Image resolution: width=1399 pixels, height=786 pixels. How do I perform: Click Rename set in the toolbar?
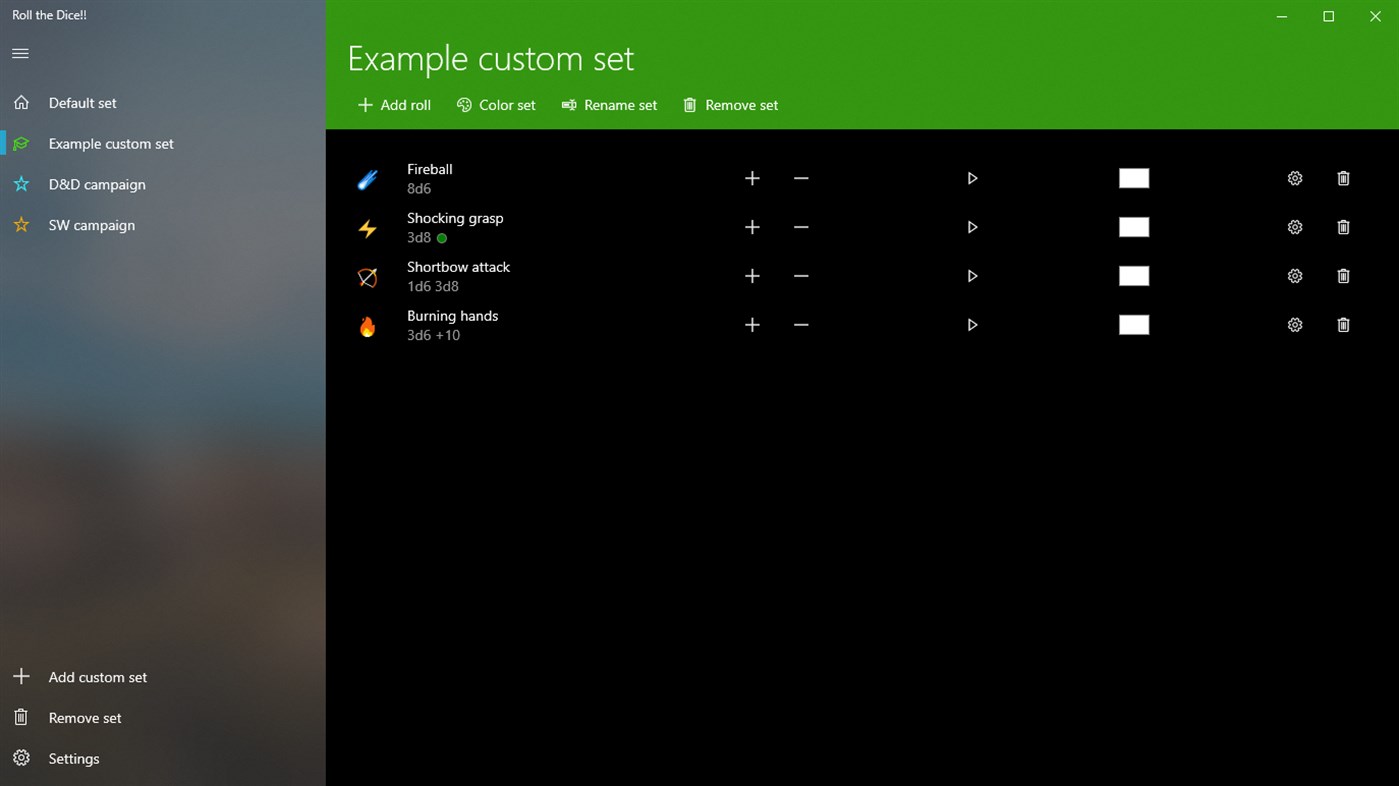click(x=609, y=105)
